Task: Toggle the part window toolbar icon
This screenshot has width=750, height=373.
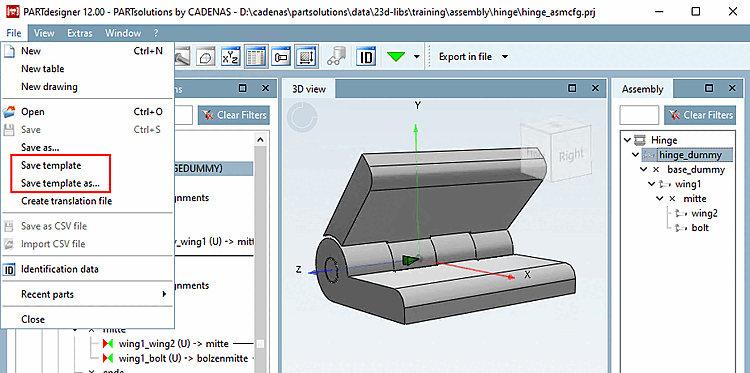Action: point(281,57)
